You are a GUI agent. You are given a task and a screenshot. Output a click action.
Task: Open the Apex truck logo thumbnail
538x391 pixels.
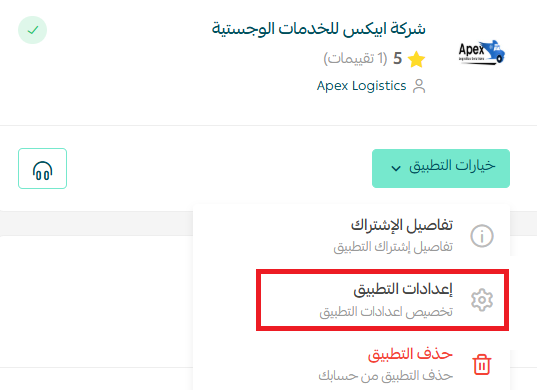[481, 52]
